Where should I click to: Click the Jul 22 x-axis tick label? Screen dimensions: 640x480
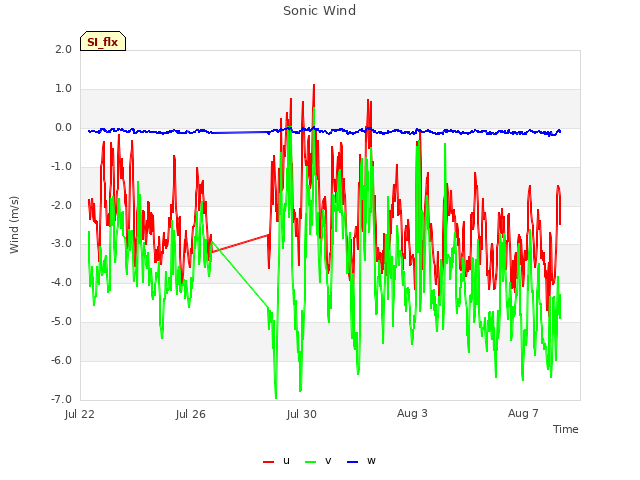[80, 414]
